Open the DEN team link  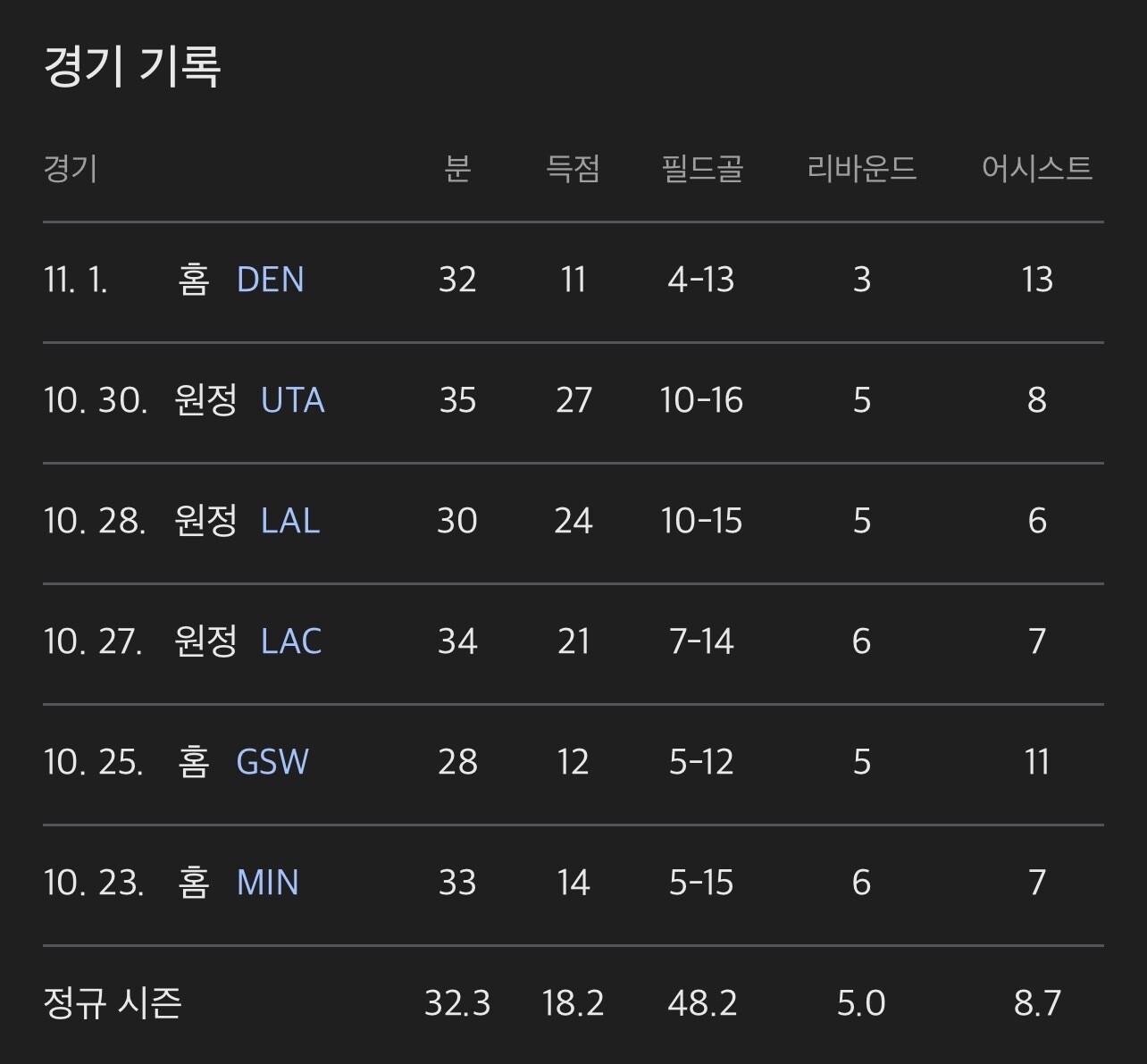(270, 280)
